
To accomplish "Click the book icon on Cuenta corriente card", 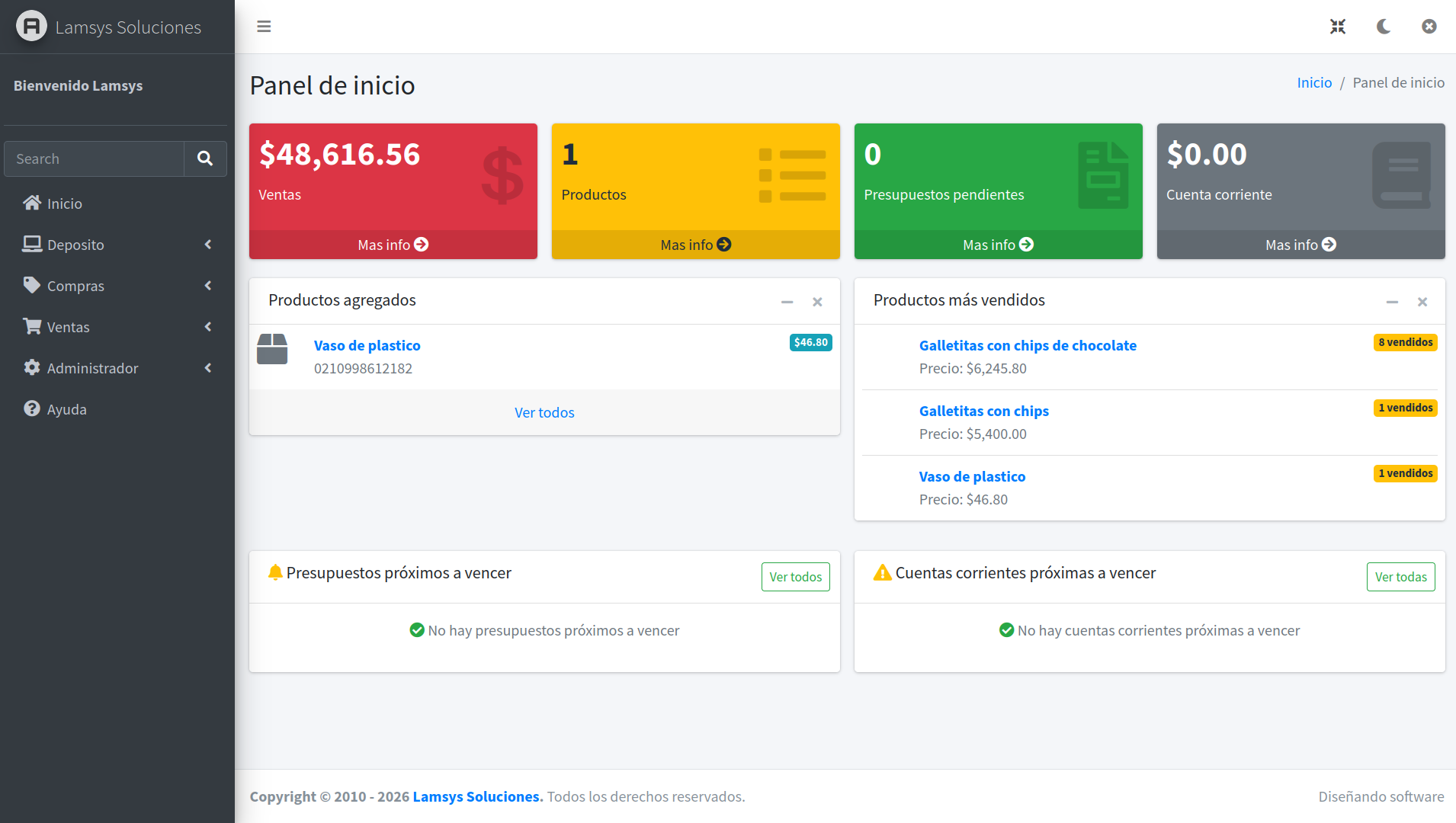I will click(1402, 175).
